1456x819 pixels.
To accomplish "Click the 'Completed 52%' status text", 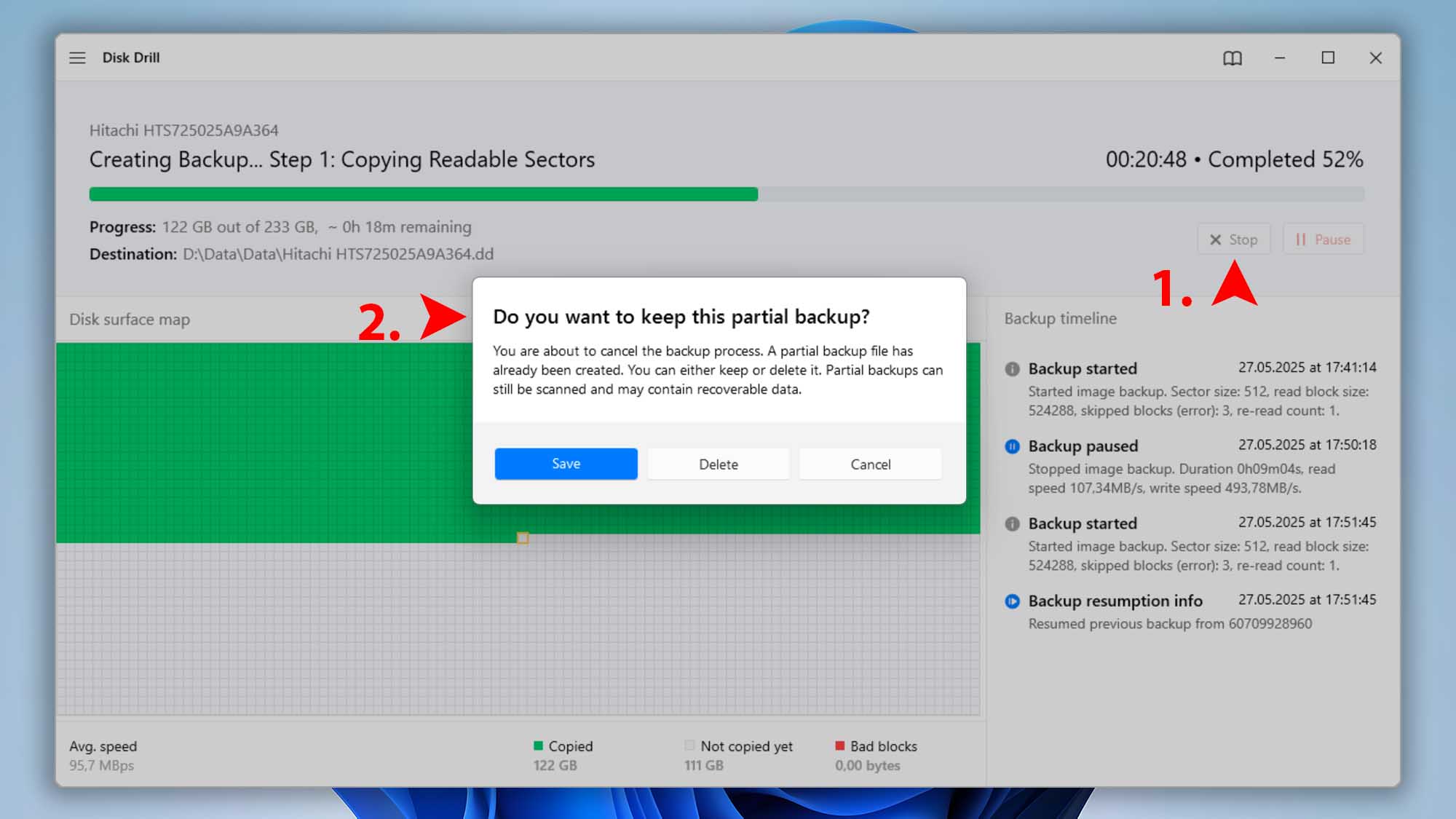I will click(1285, 159).
